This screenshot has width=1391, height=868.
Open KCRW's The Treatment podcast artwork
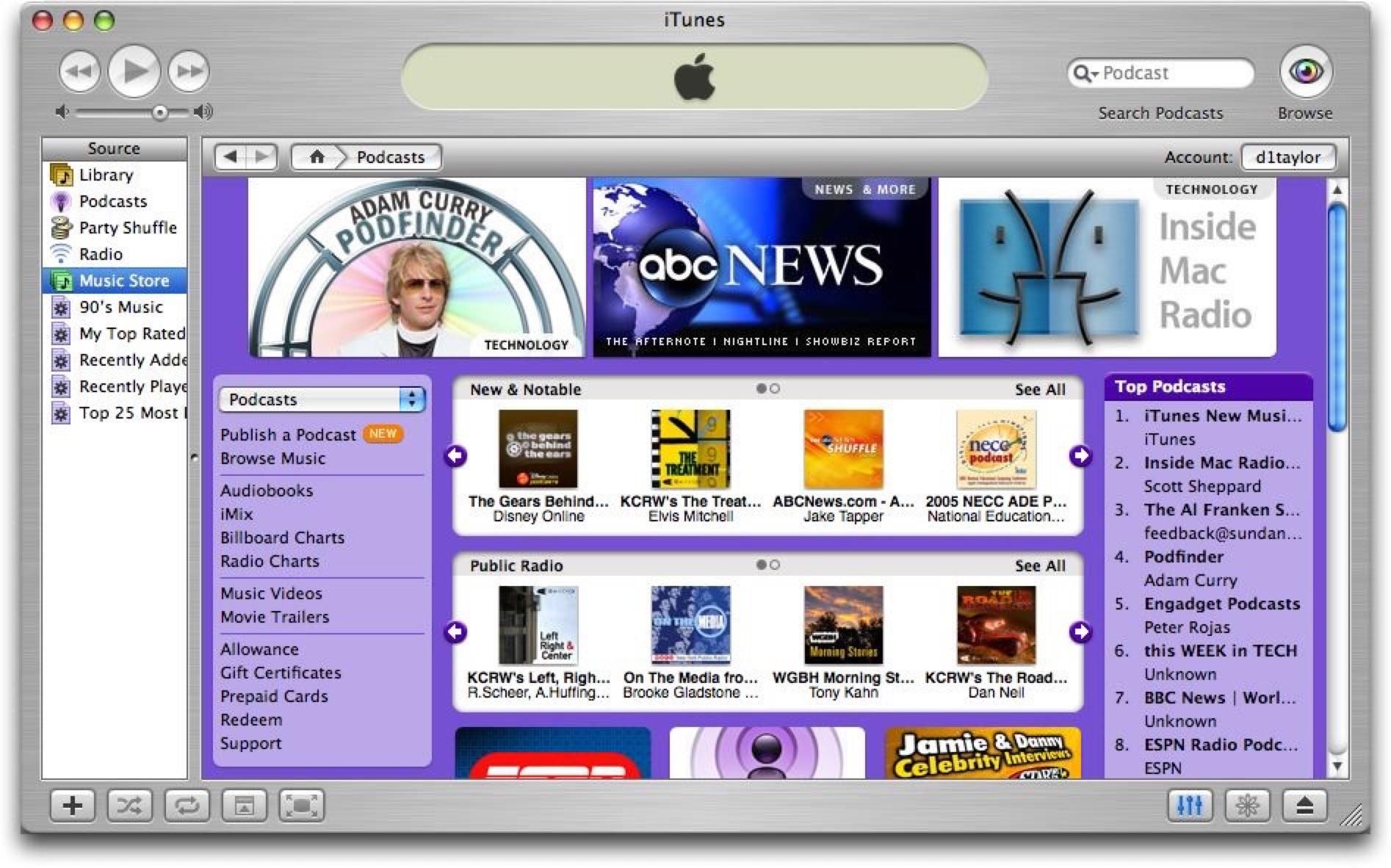690,449
